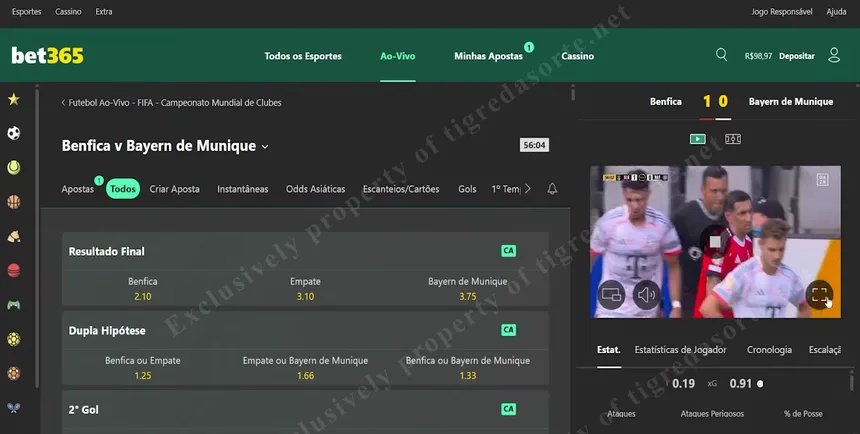Click CA badge on Resultado Final

[x=508, y=251]
